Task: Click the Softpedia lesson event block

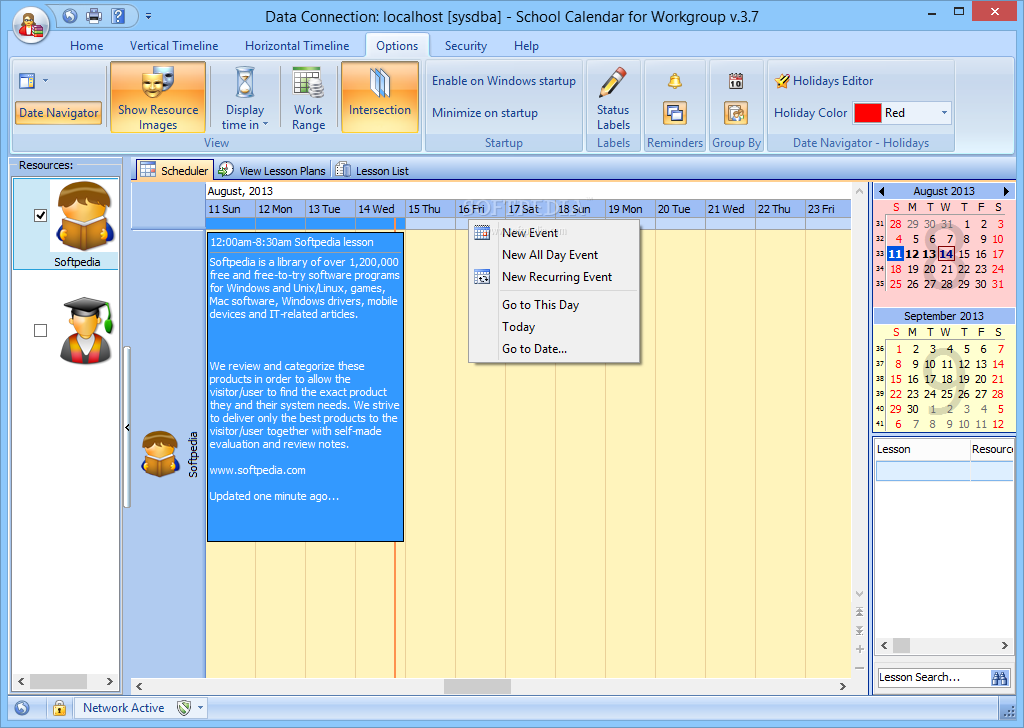Action: tap(305, 387)
